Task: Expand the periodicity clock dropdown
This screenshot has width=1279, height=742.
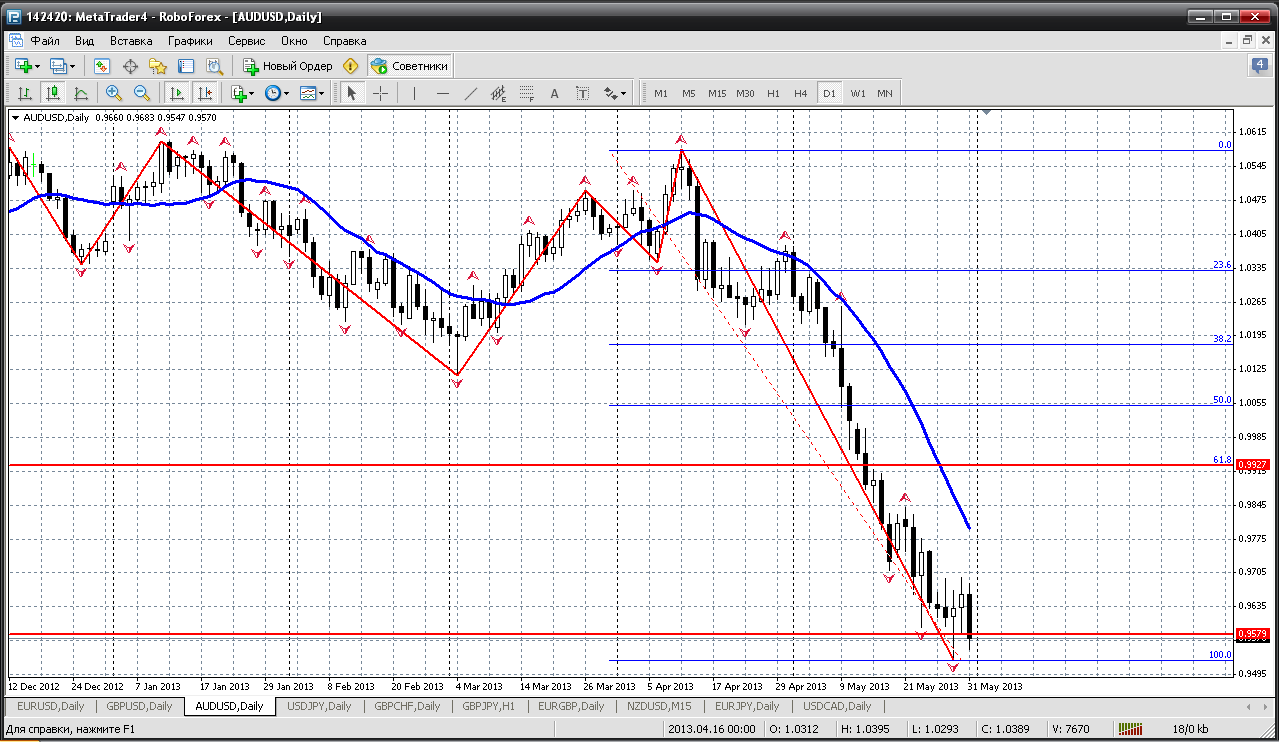Action: (286, 93)
